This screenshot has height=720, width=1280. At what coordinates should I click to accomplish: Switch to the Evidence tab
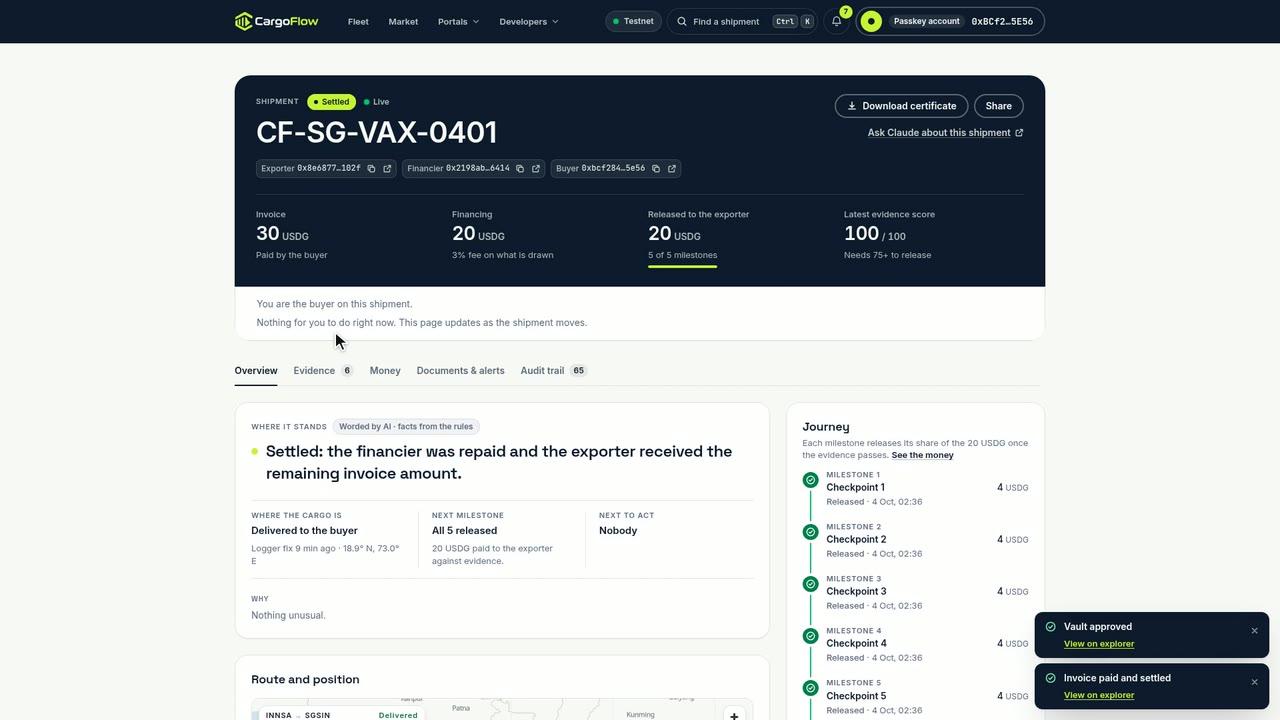coord(323,371)
